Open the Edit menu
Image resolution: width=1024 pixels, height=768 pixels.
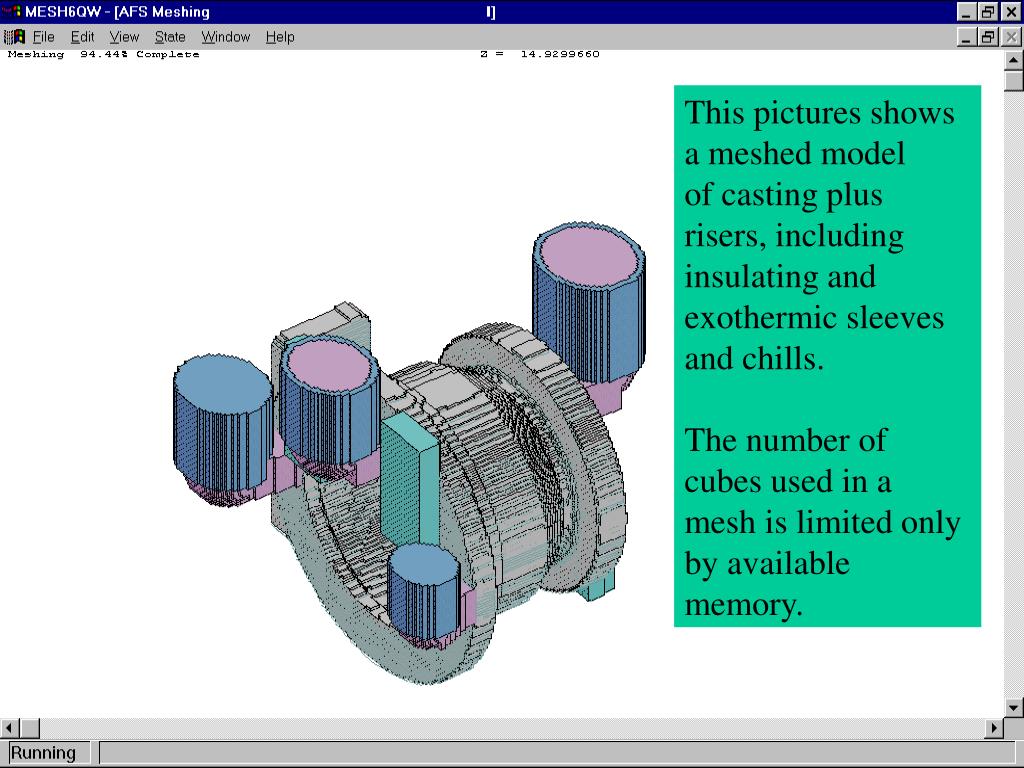pos(82,37)
